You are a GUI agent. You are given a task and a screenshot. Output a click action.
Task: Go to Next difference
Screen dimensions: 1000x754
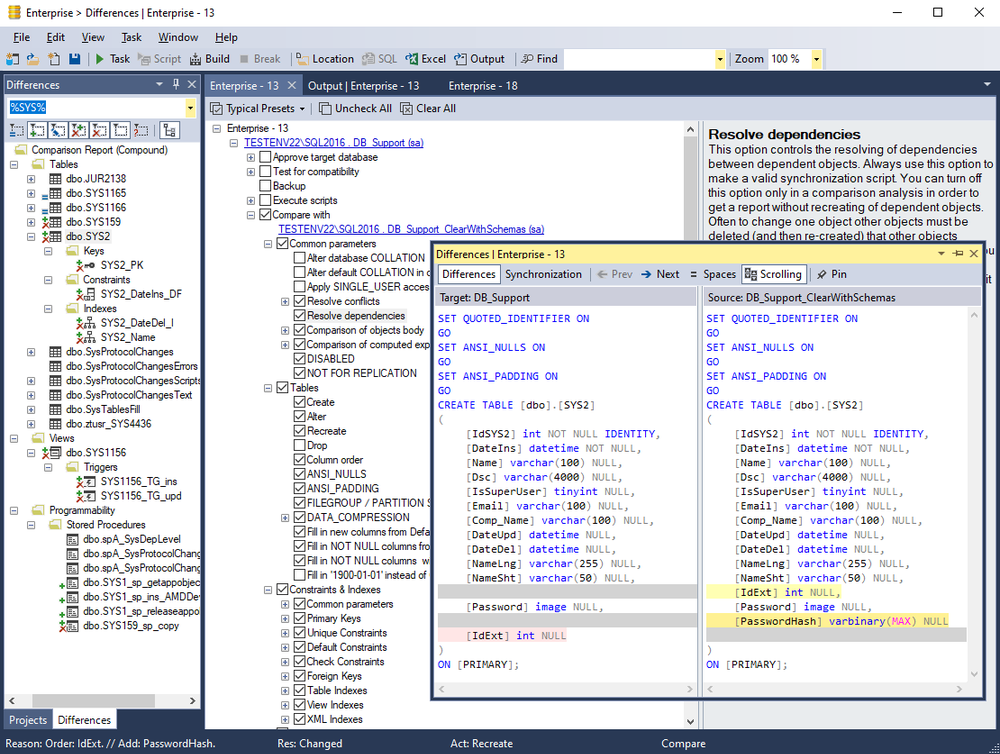coord(660,274)
